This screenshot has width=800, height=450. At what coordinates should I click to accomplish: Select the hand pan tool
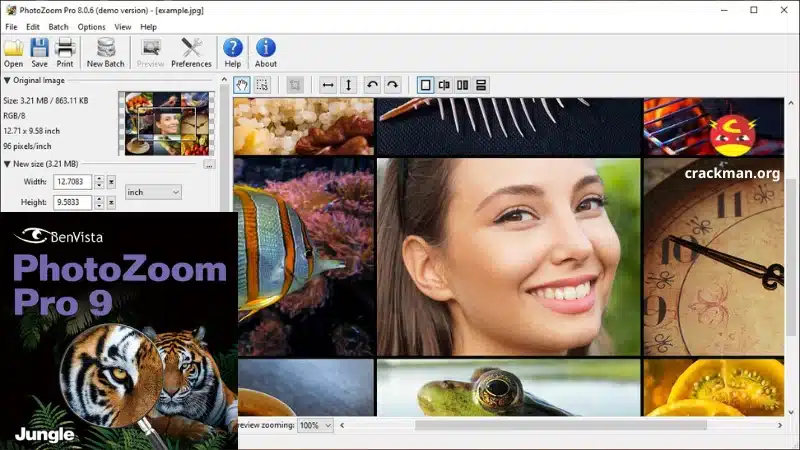coord(242,85)
